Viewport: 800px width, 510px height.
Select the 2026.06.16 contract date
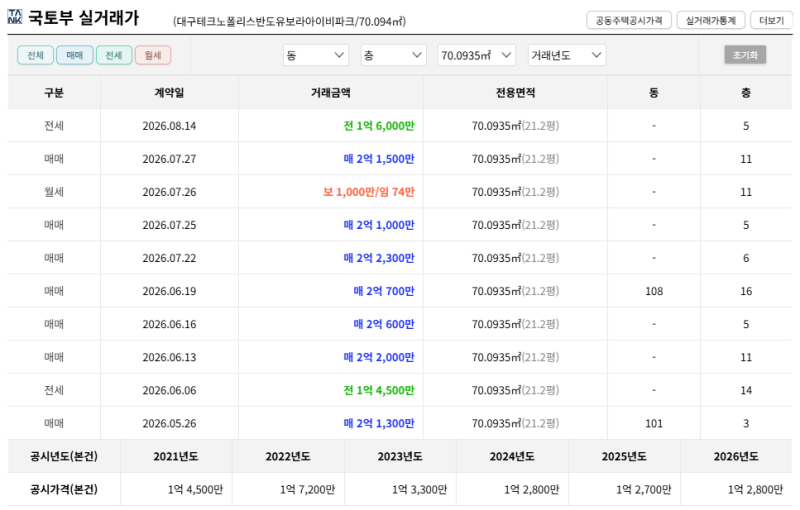tap(169, 324)
